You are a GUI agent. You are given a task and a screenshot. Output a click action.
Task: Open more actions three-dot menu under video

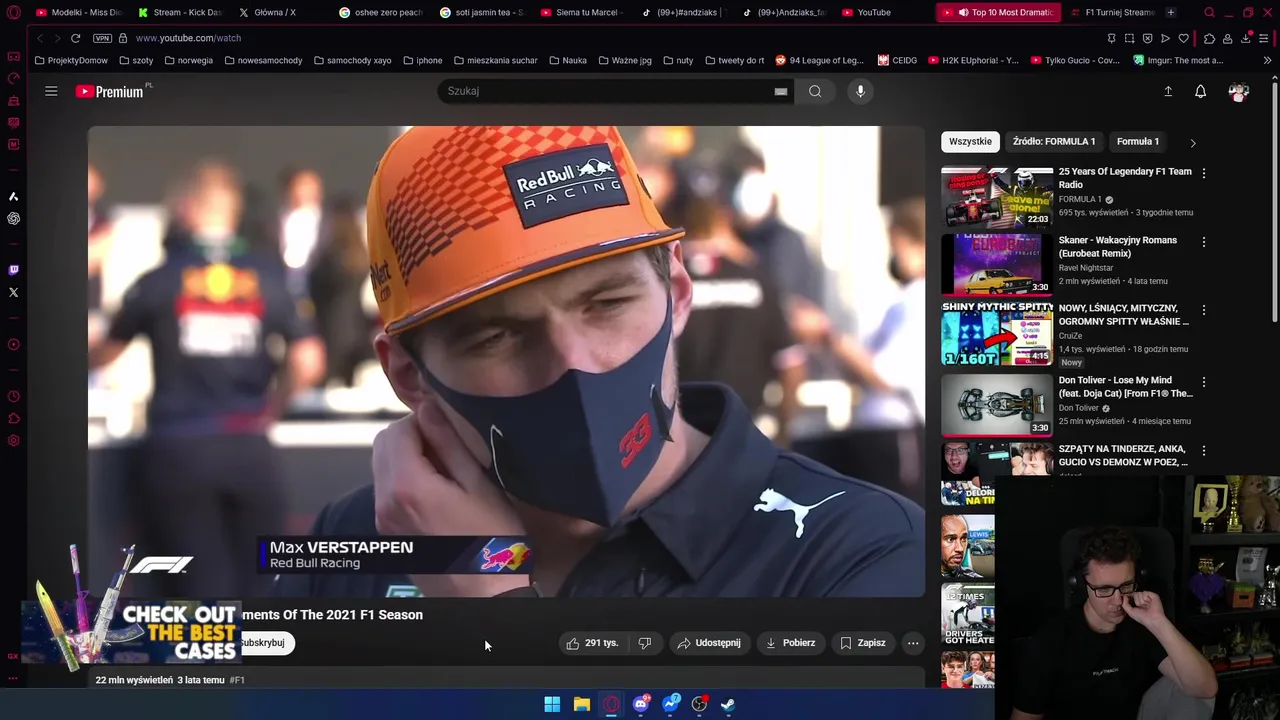913,643
